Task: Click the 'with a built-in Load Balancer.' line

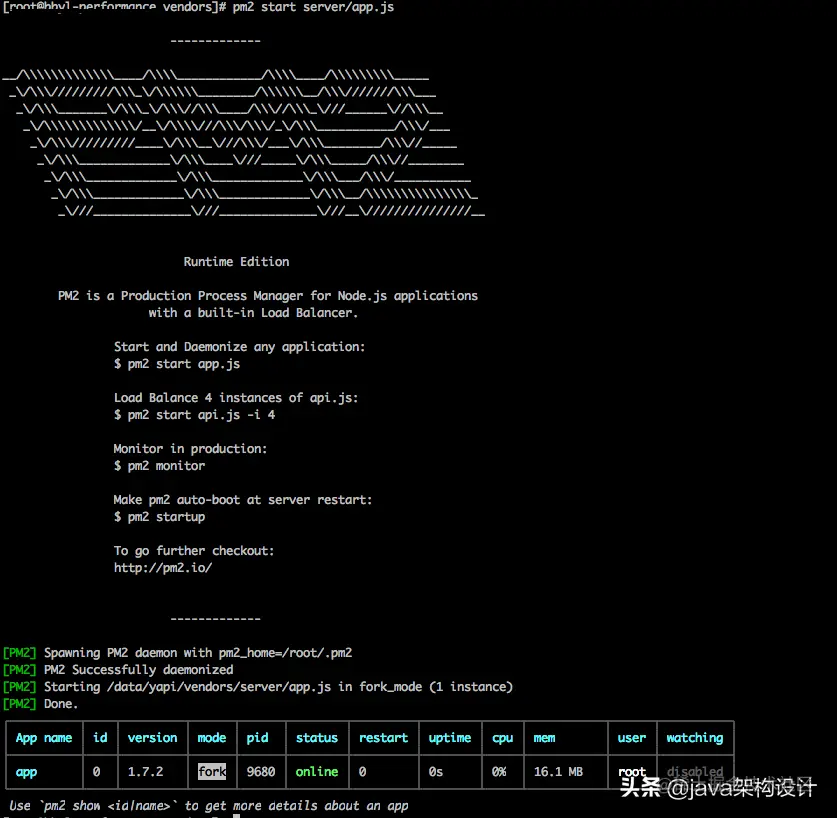Action: point(253,313)
